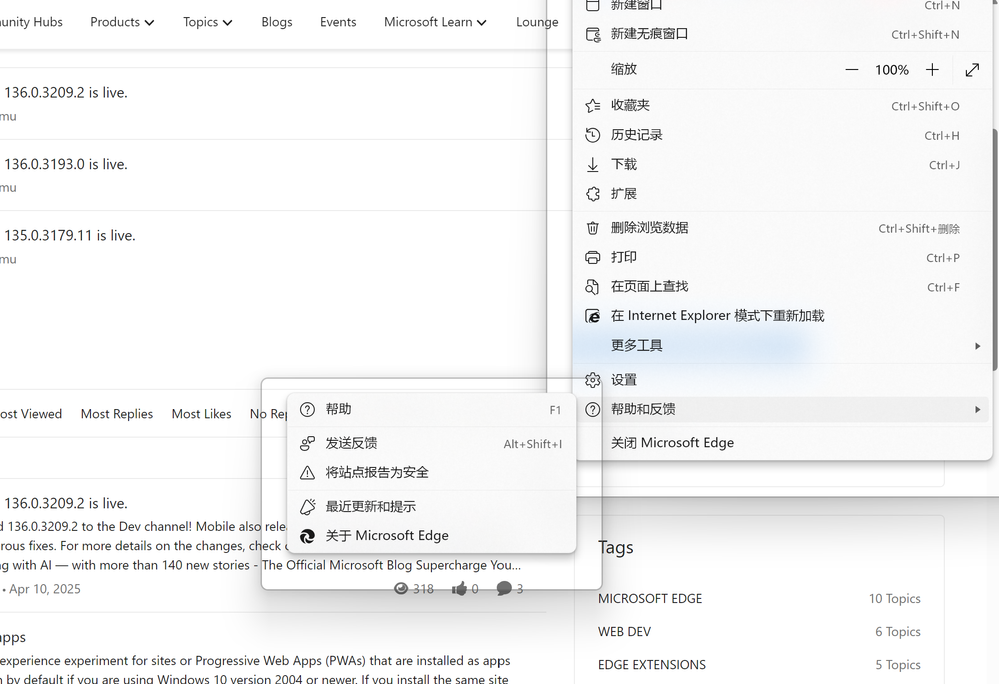Click the views eye icon beside 318

coord(401,588)
